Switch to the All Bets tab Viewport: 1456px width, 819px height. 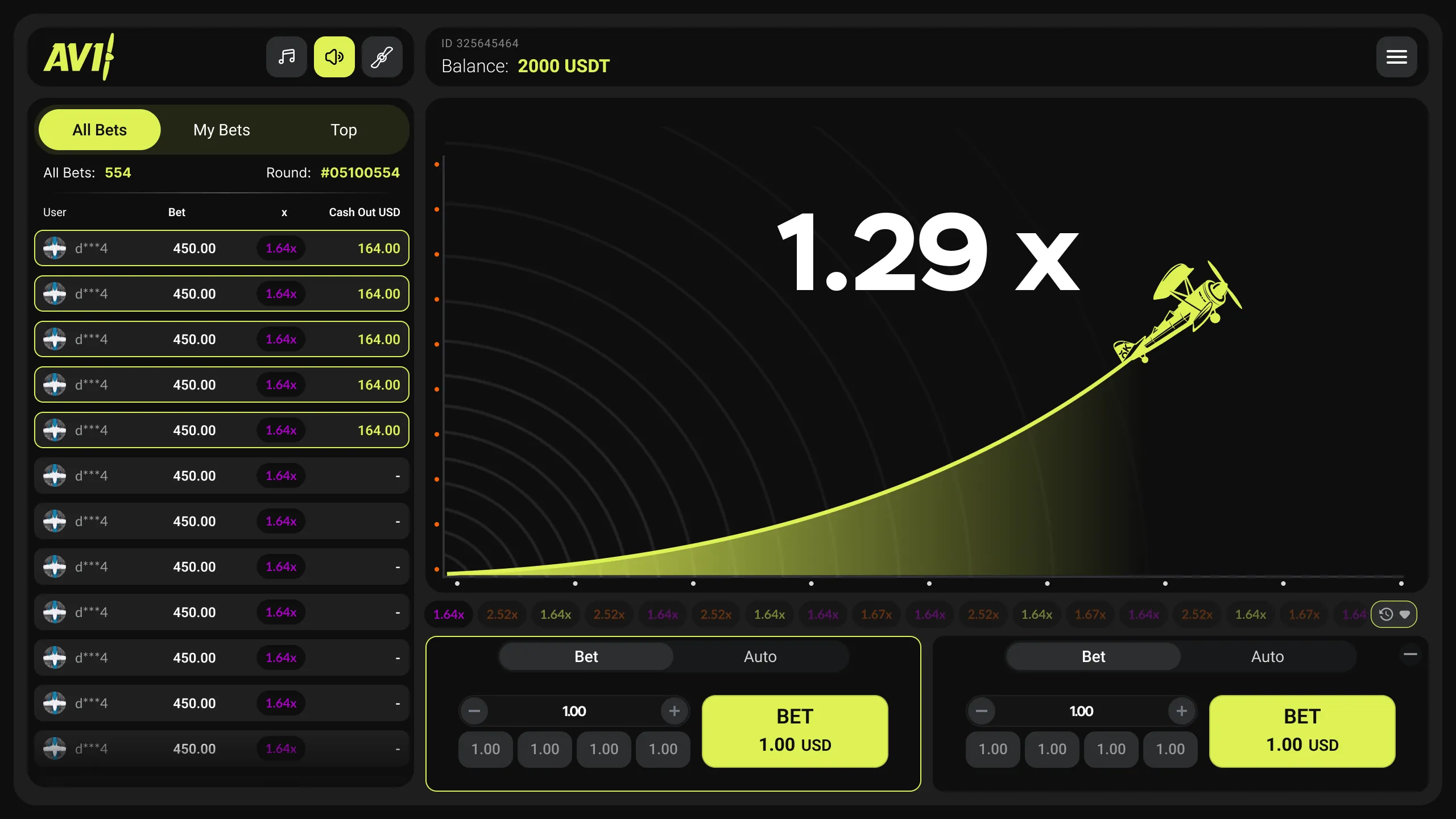coord(100,130)
